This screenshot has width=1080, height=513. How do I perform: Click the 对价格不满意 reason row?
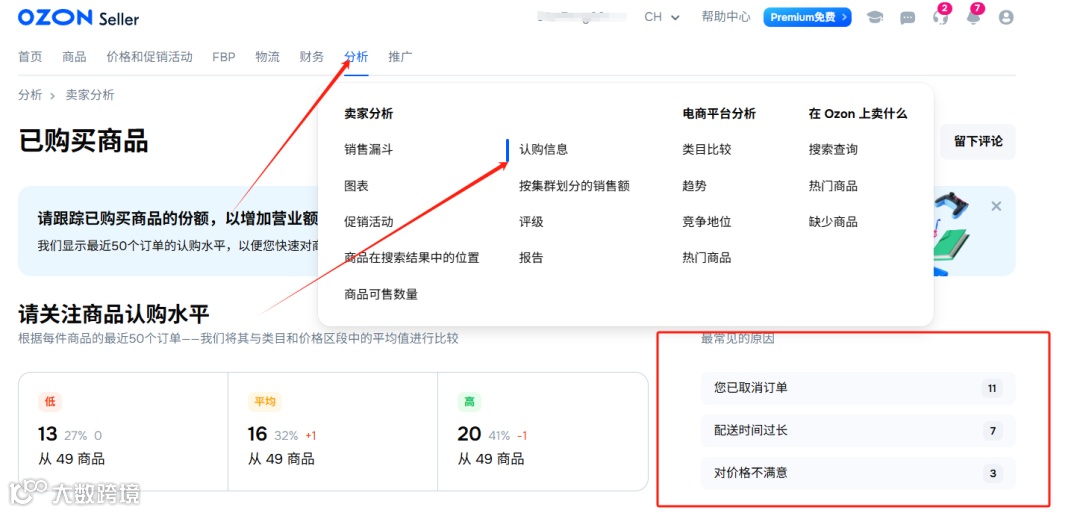pos(858,474)
